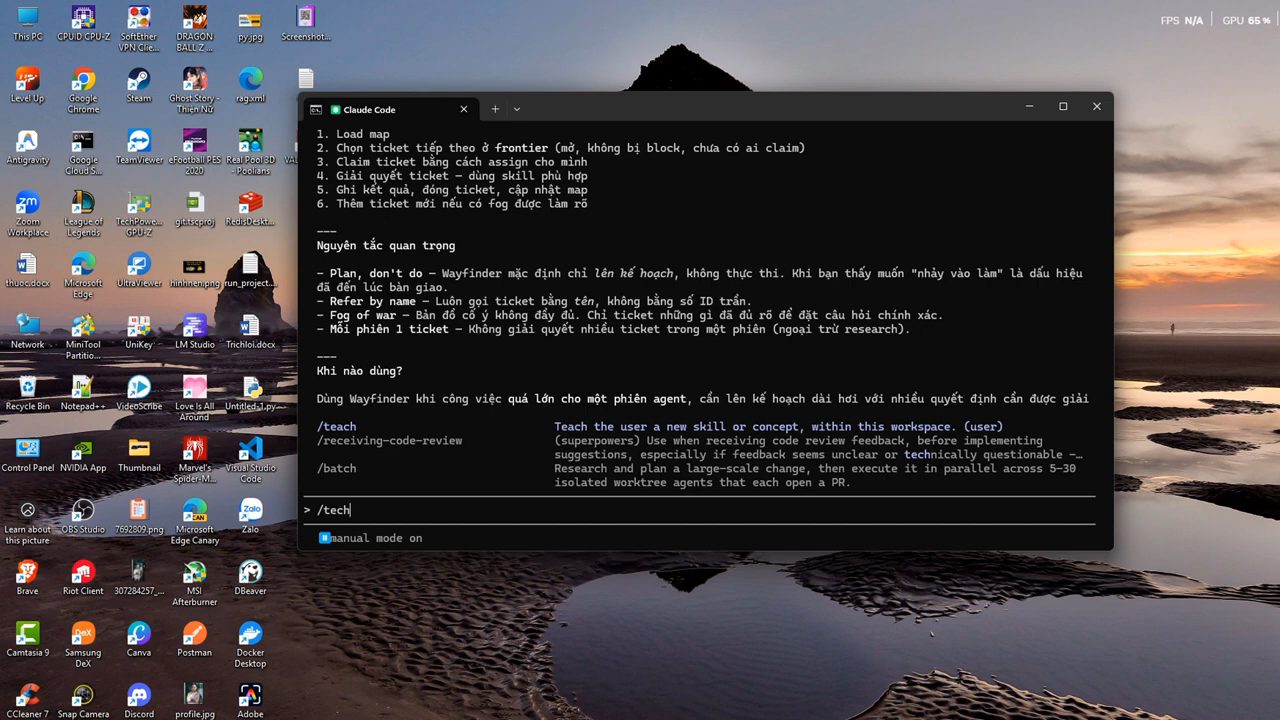Viewport: 1280px width, 720px height.
Task: Select the Notepad++ desktop icon
Action: click(83, 393)
